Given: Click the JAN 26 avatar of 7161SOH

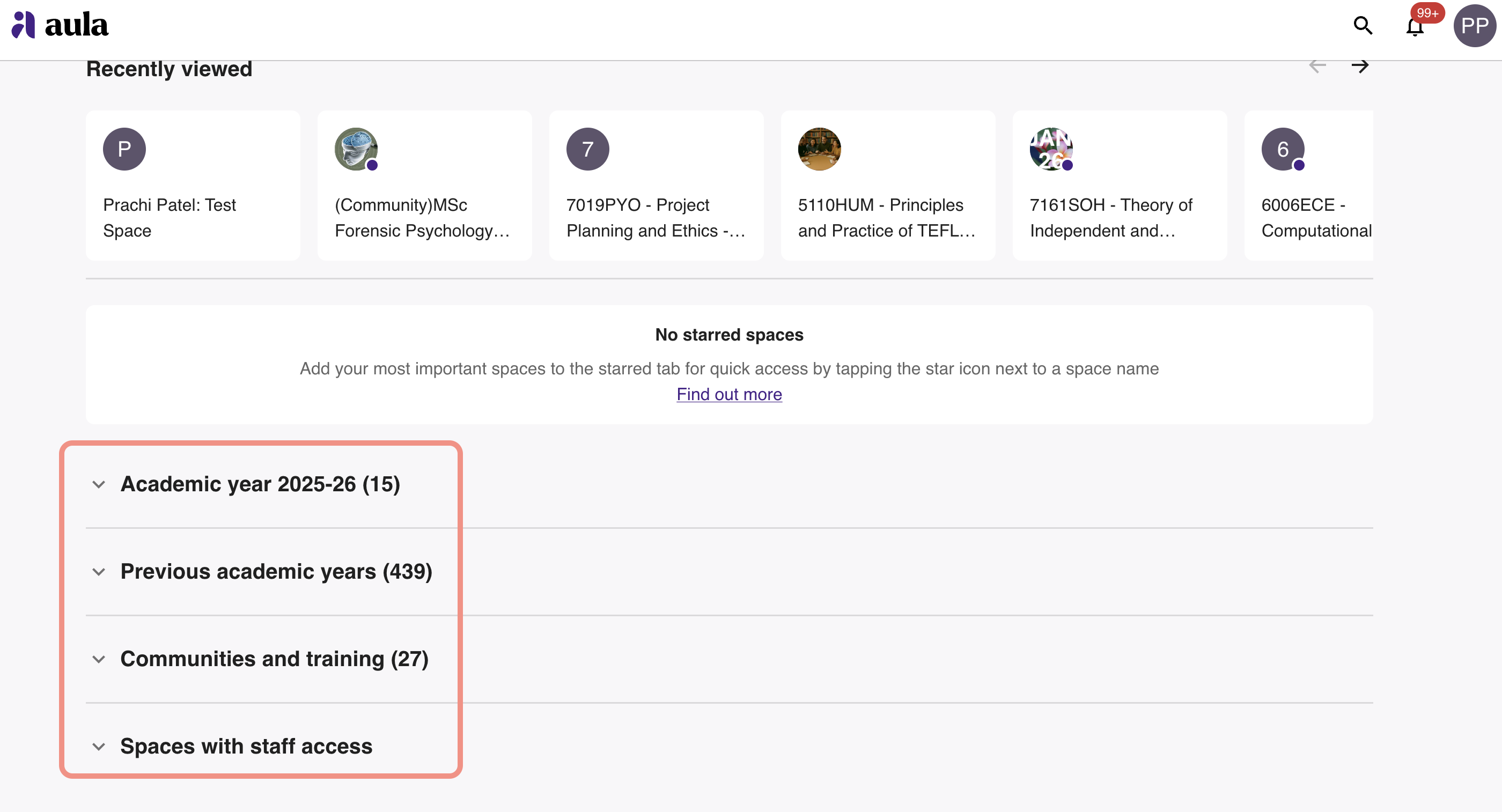Looking at the screenshot, I should point(1051,149).
